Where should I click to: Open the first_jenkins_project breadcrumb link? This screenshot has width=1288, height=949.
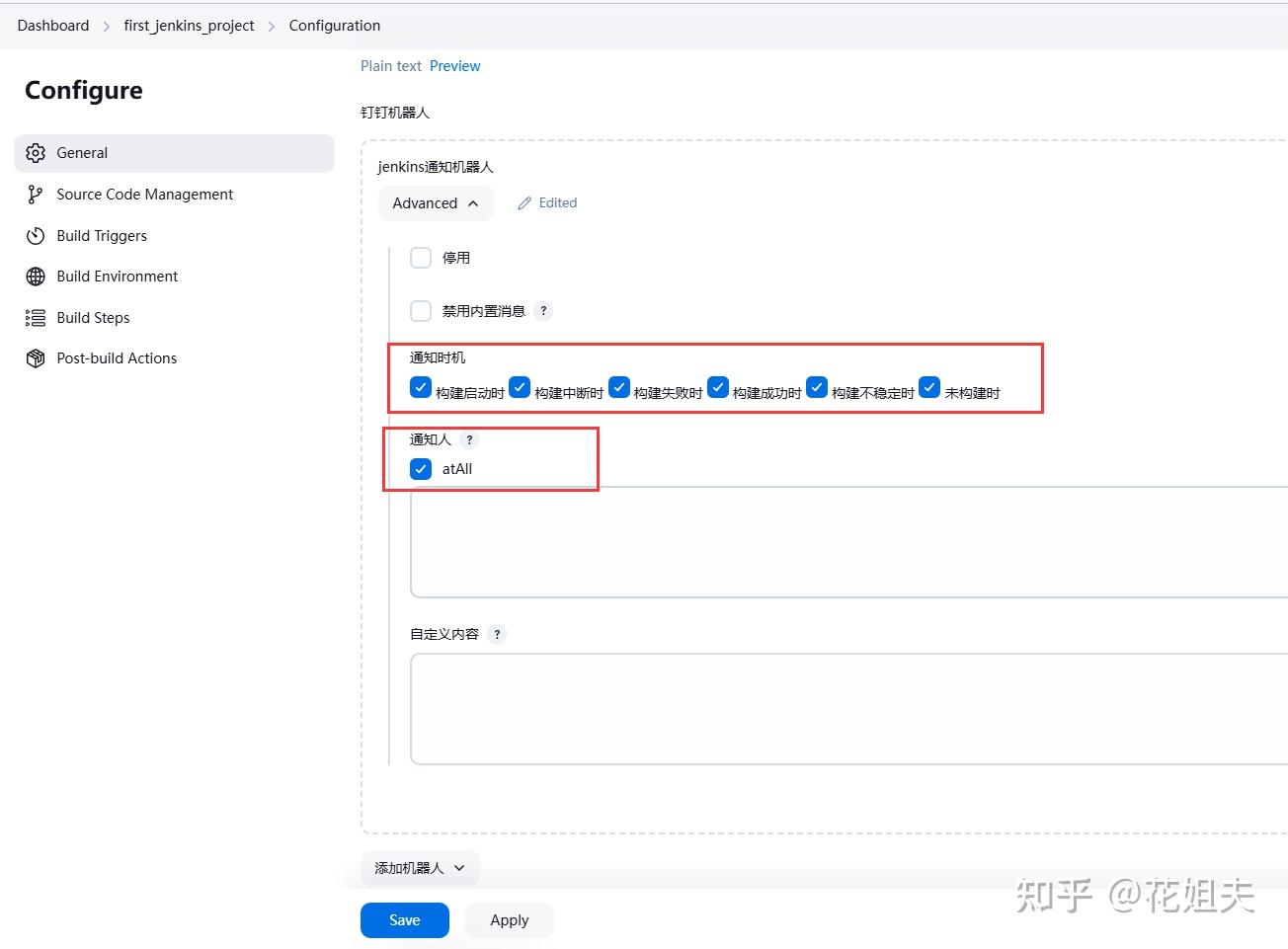point(189,26)
